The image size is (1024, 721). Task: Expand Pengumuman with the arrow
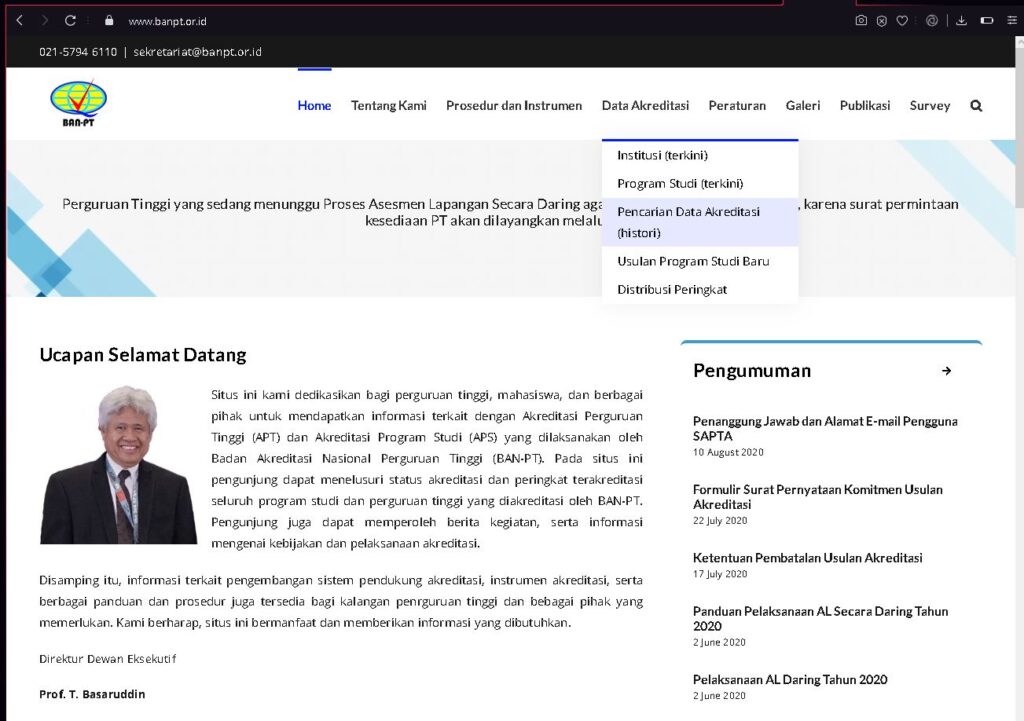click(946, 371)
